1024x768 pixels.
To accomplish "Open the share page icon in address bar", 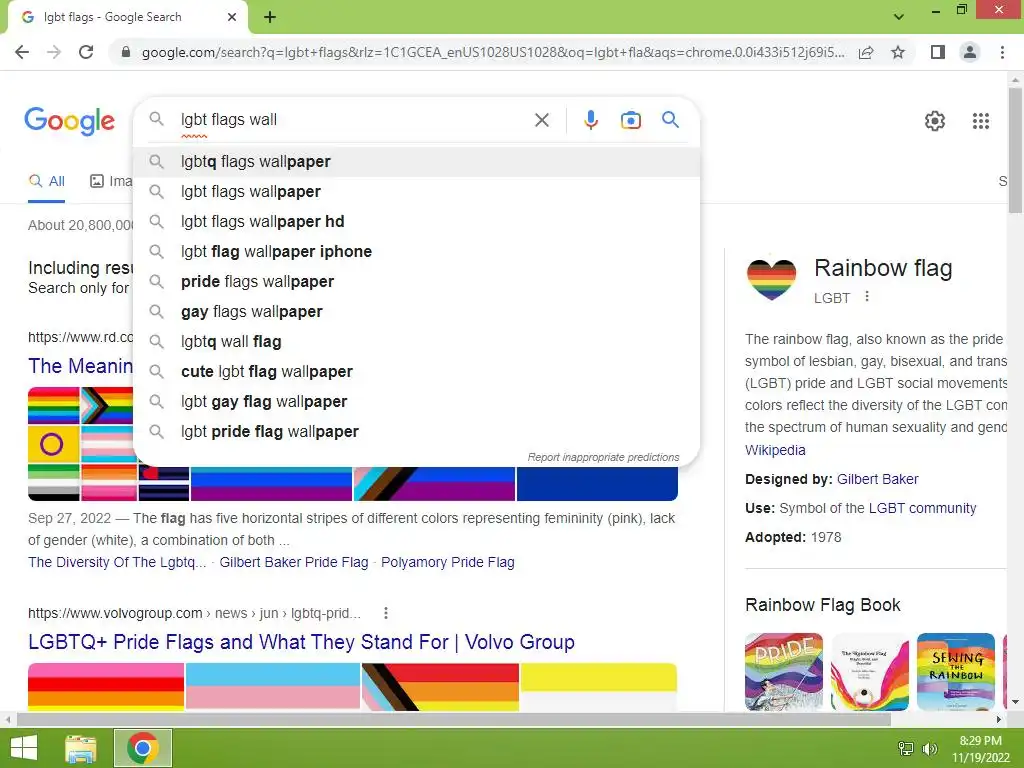I will coord(866,52).
